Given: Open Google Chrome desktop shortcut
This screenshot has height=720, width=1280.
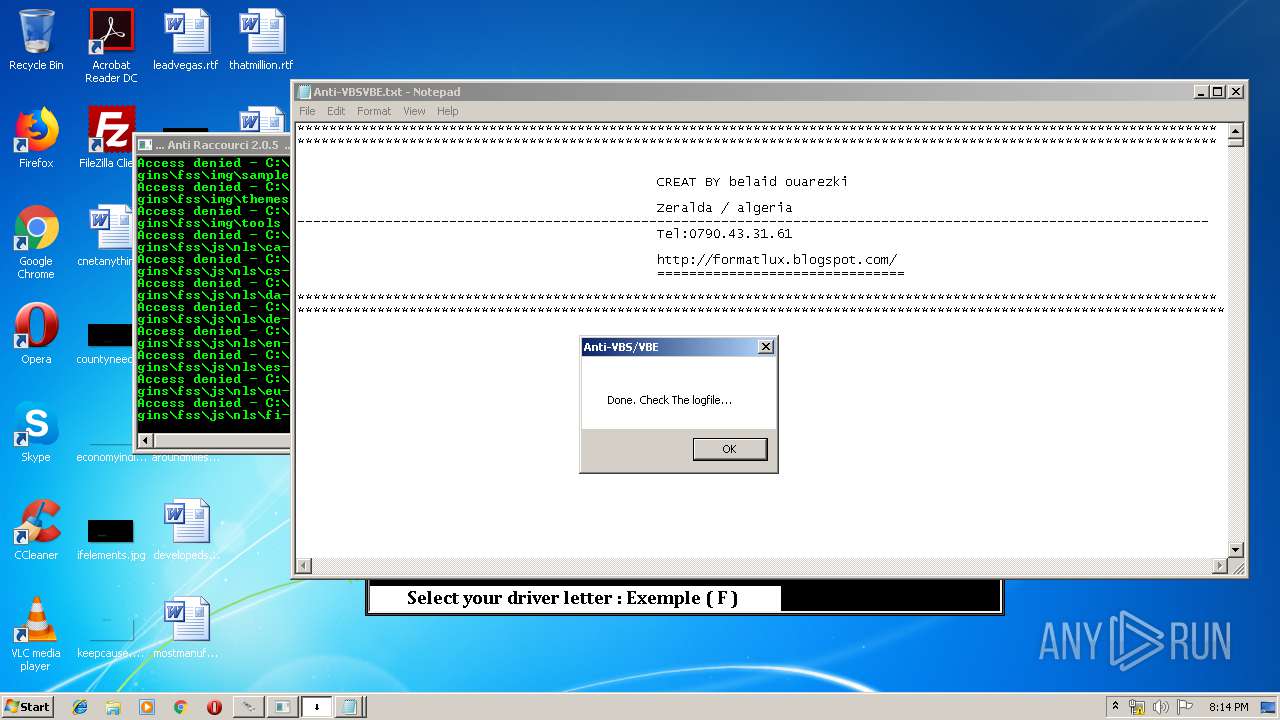Looking at the screenshot, I should tap(36, 243).
